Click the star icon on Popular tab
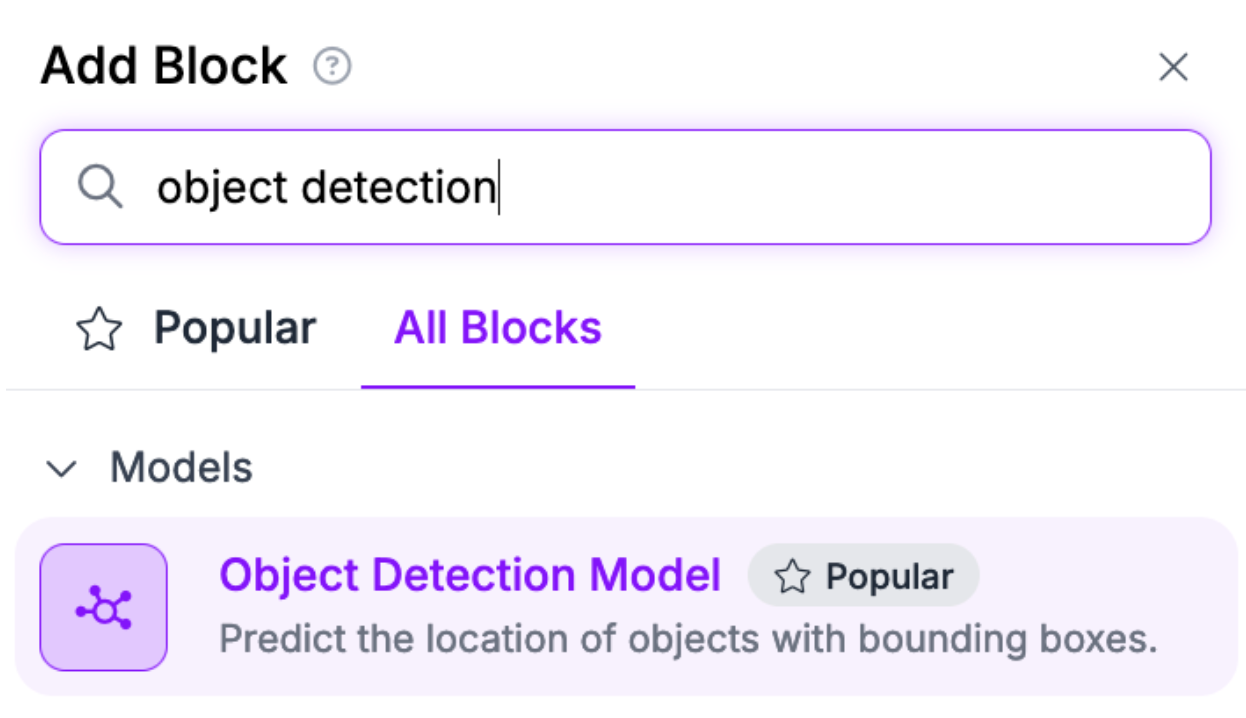 (99, 329)
